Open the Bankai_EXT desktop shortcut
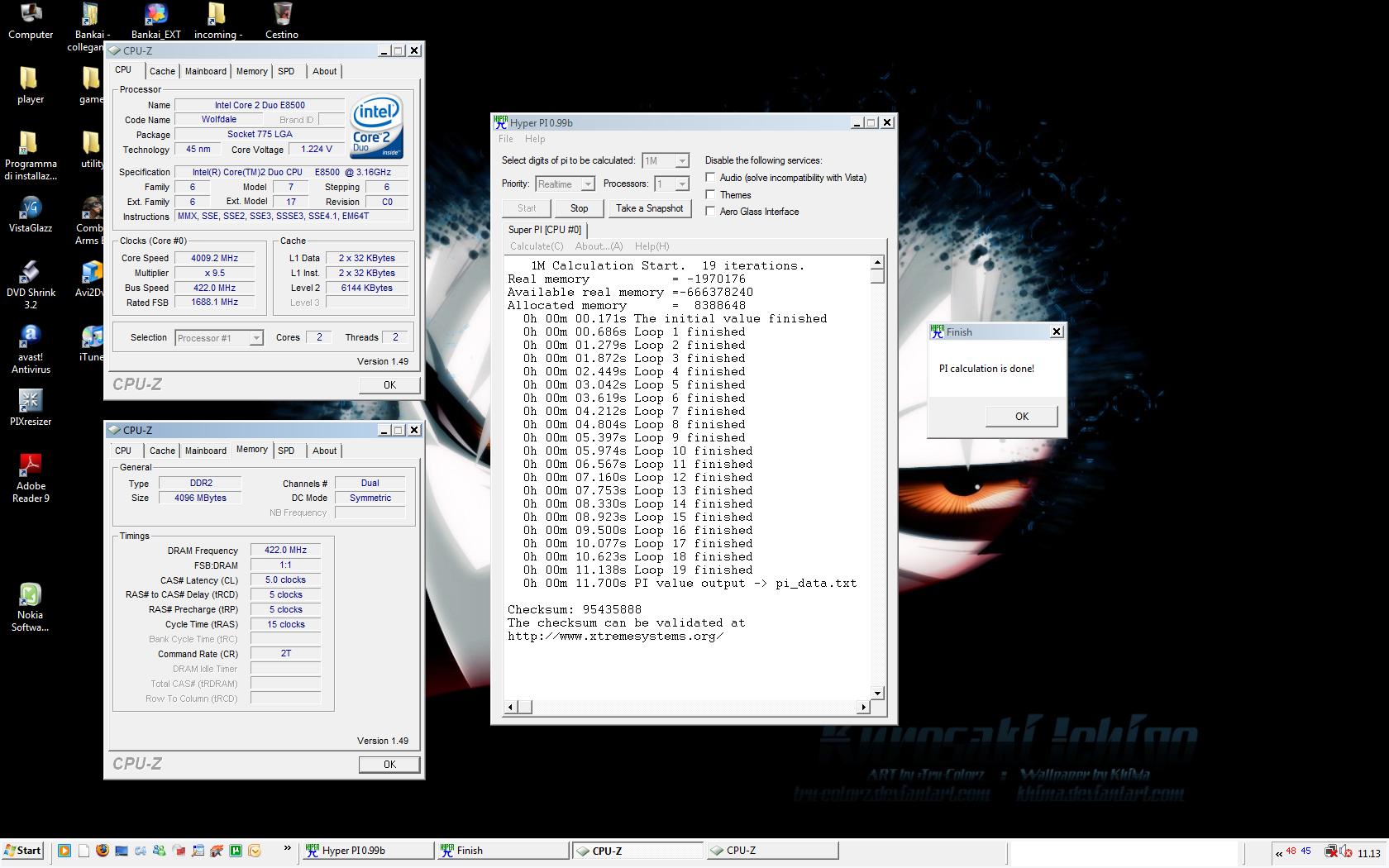This screenshot has width=1389, height=868. [155, 21]
